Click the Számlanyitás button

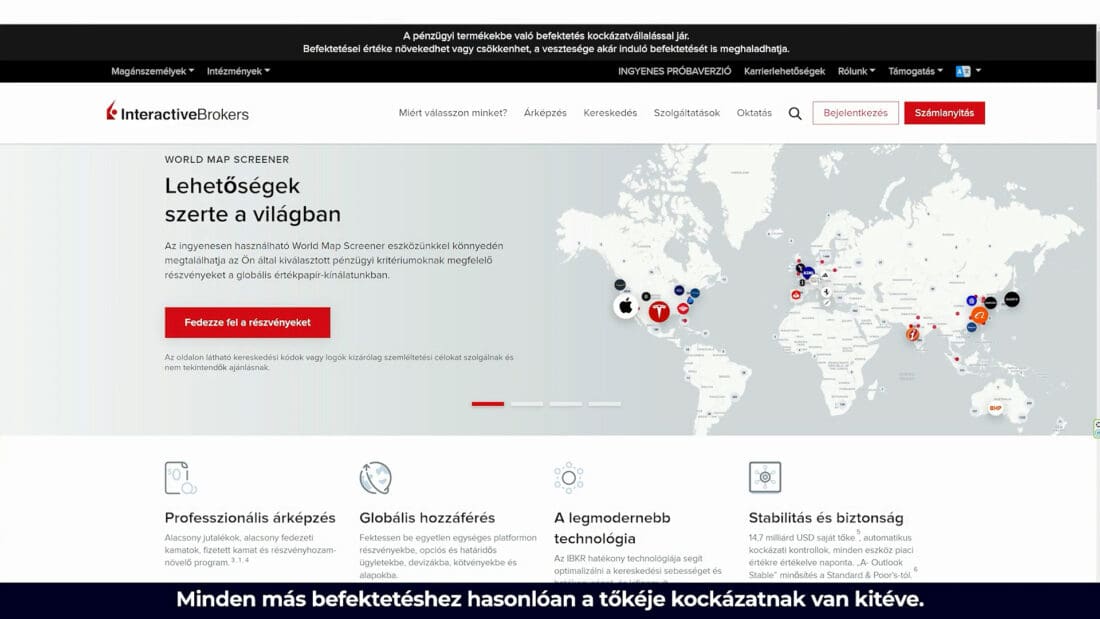coord(944,113)
